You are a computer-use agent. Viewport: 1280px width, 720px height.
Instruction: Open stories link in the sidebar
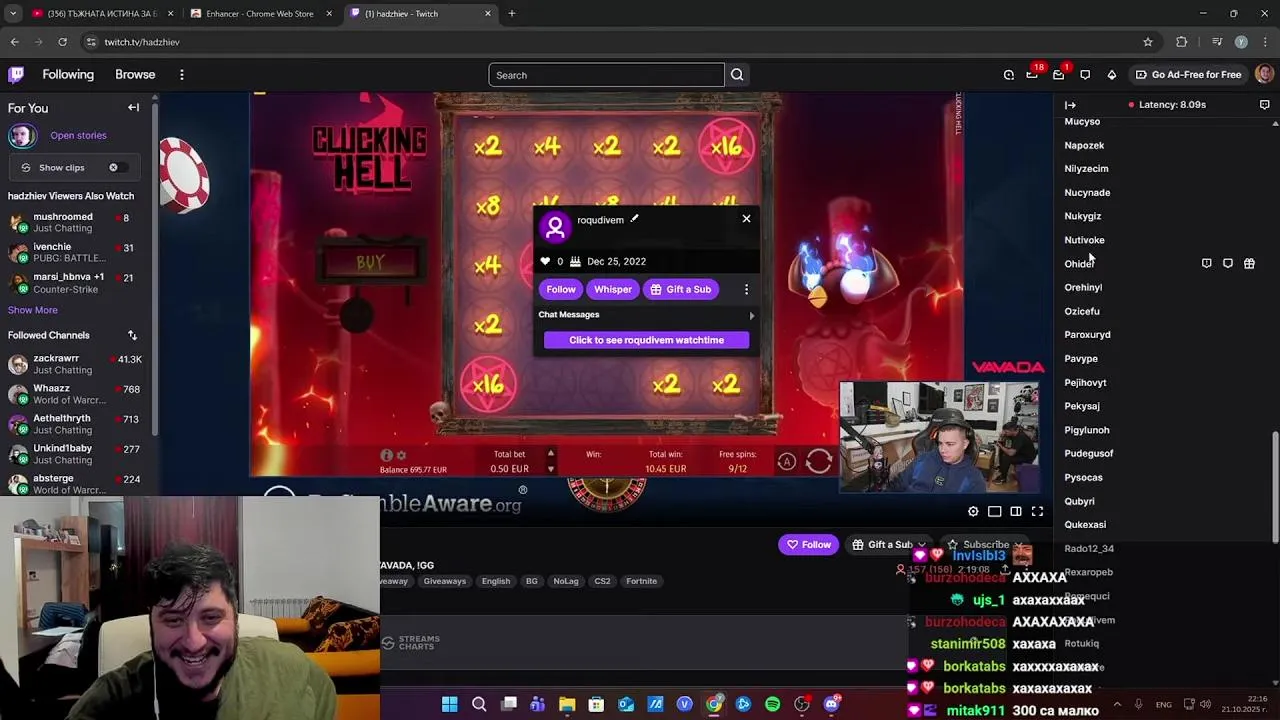pyautogui.click(x=78, y=135)
